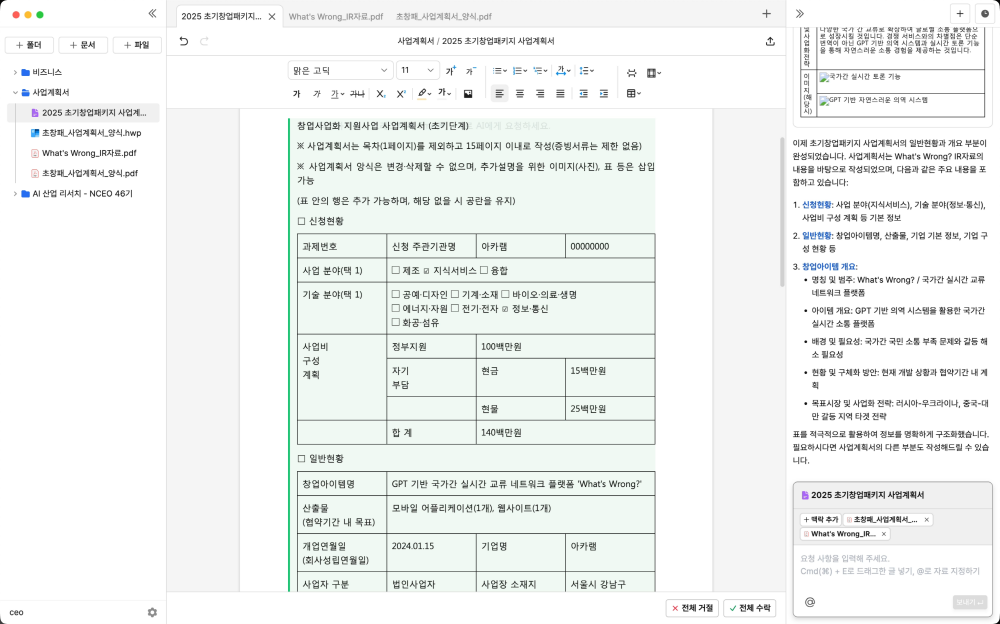Uncheck the 정보·통신 checkbox
Viewport: 1000px width, 624px height.
click(x=505, y=309)
